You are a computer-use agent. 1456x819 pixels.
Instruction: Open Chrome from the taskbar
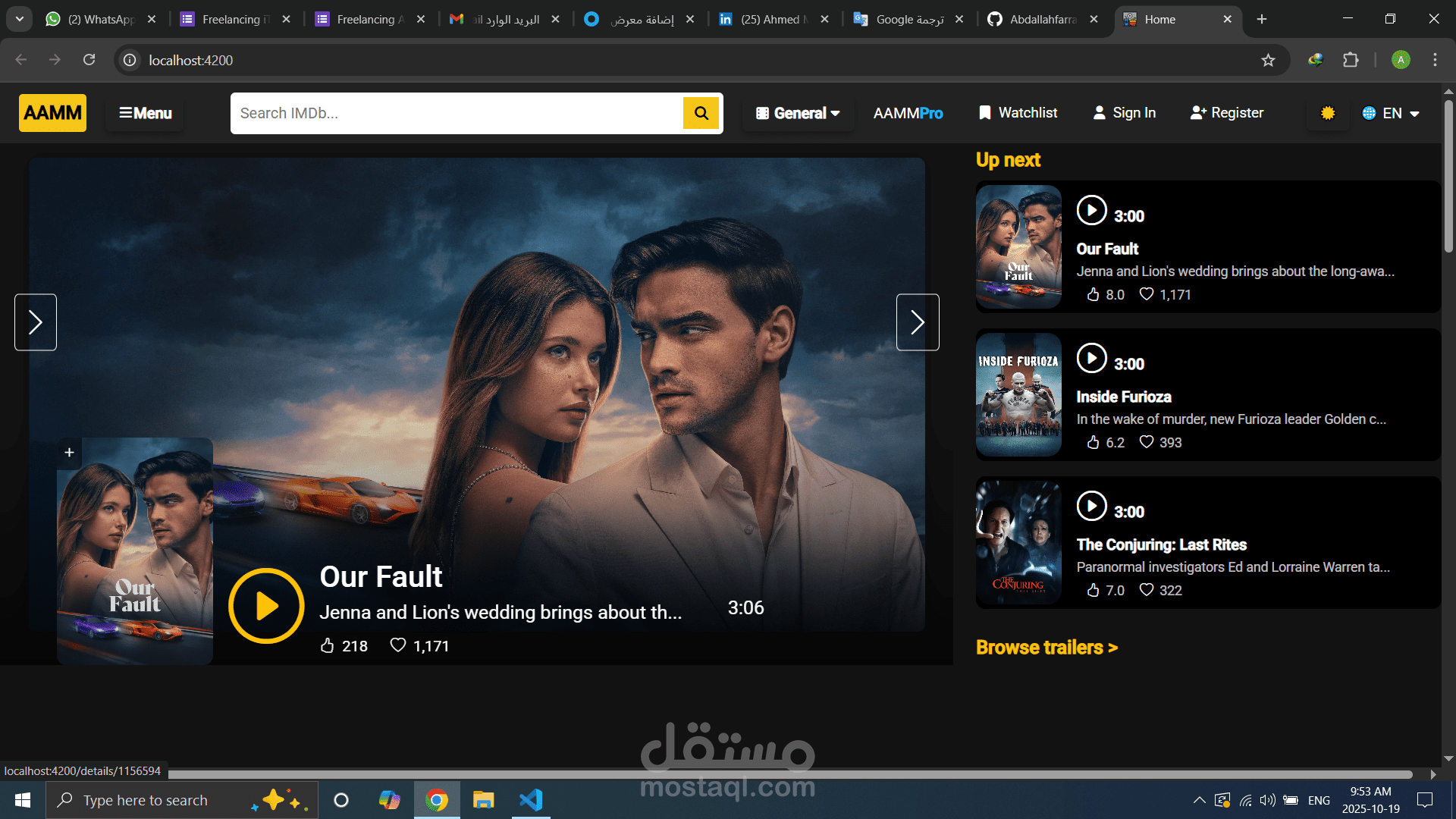pyautogui.click(x=436, y=800)
